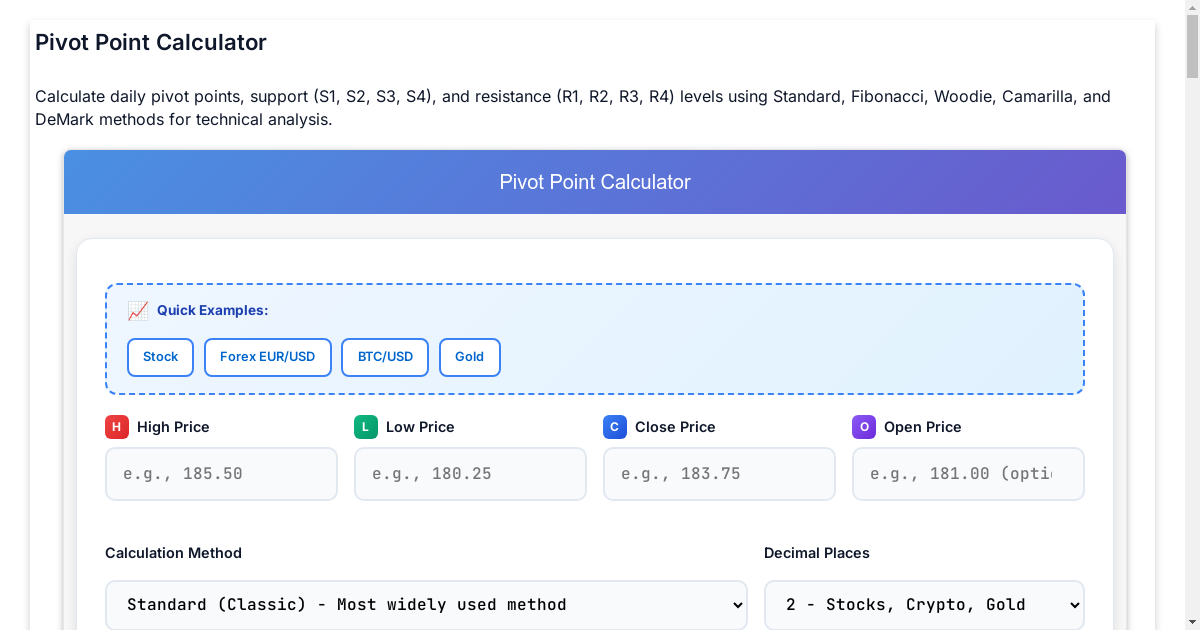This screenshot has height=630, width=1200.
Task: Load the BTC/USD quick example
Action: [x=384, y=357]
